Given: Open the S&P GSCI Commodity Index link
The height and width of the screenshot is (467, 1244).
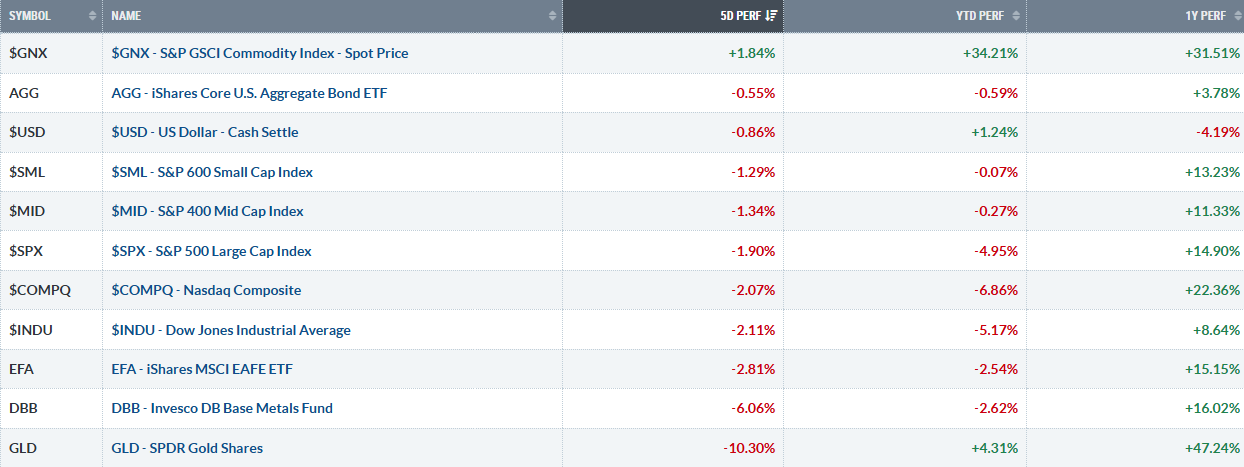Looking at the screenshot, I should 260,53.
